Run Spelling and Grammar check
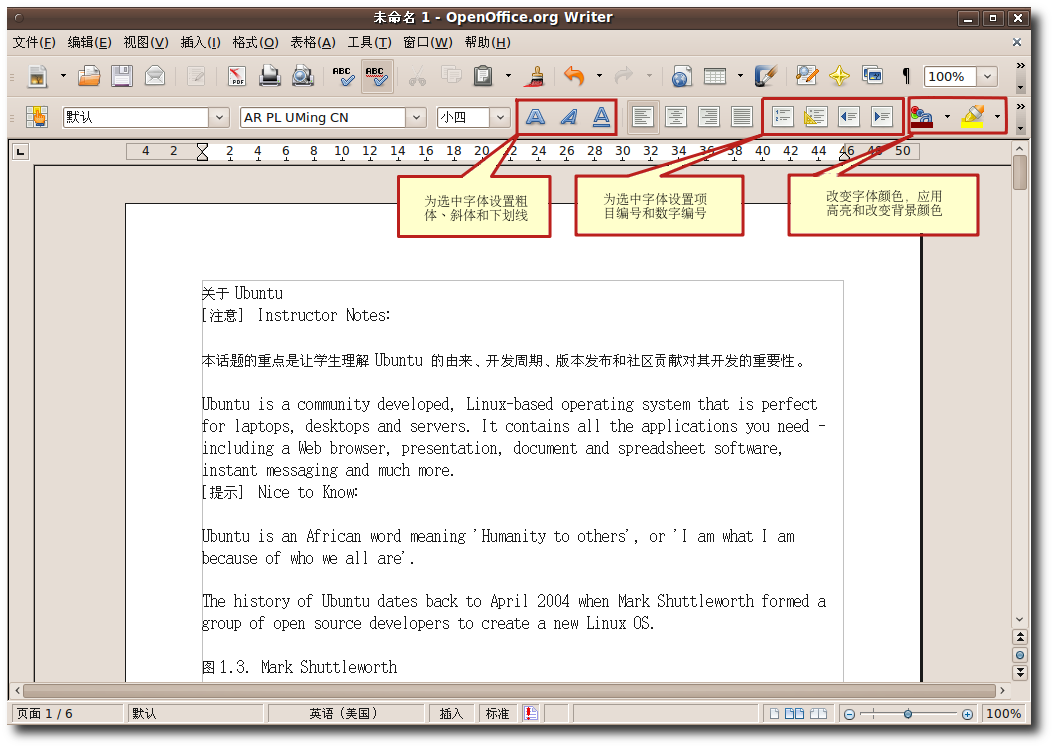Image resolution: width=1054 pixels, height=748 pixels. point(343,76)
